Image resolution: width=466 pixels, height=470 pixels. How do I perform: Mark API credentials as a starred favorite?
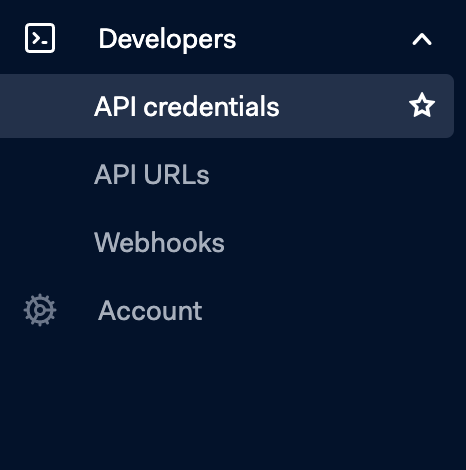pos(422,106)
